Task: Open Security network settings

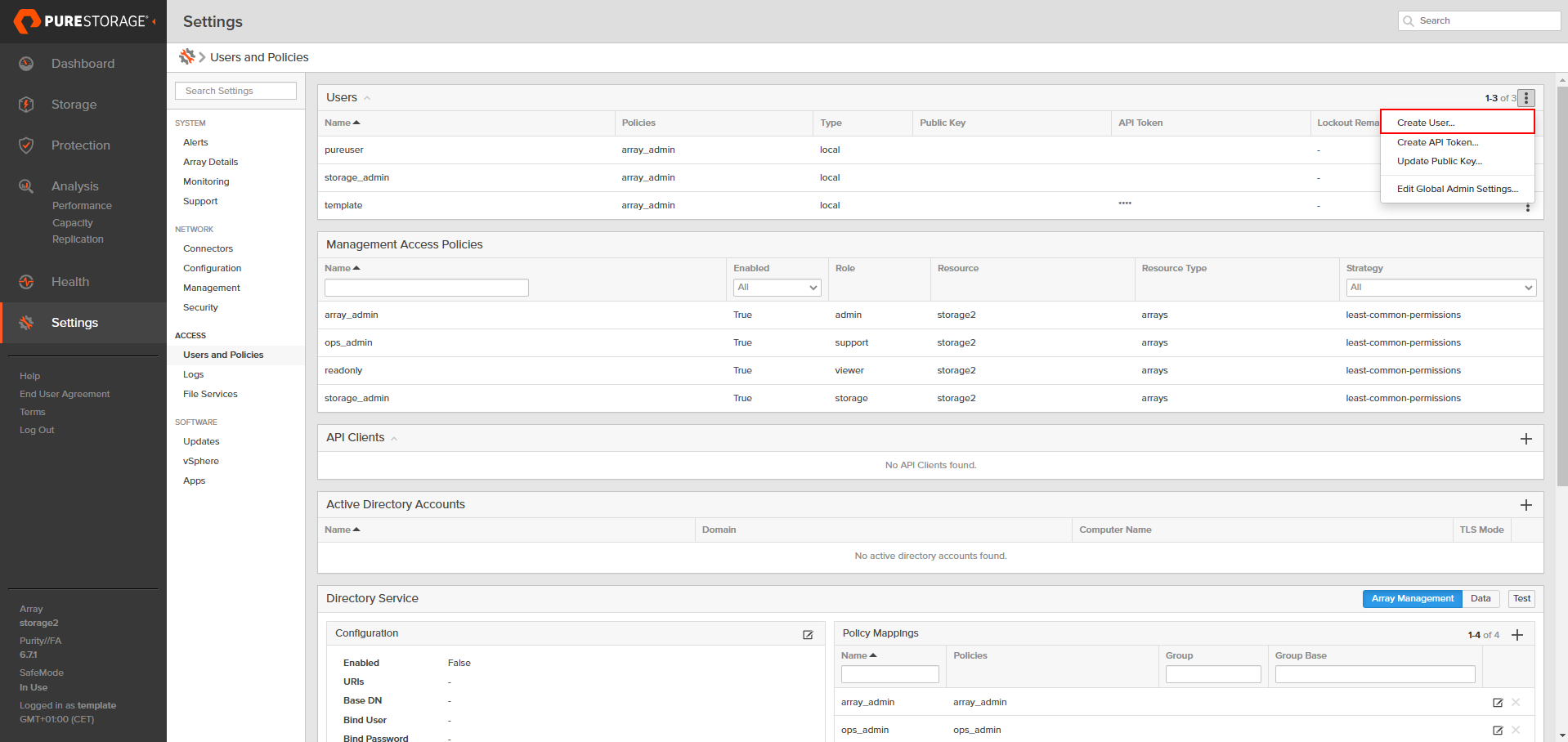Action: tap(200, 307)
